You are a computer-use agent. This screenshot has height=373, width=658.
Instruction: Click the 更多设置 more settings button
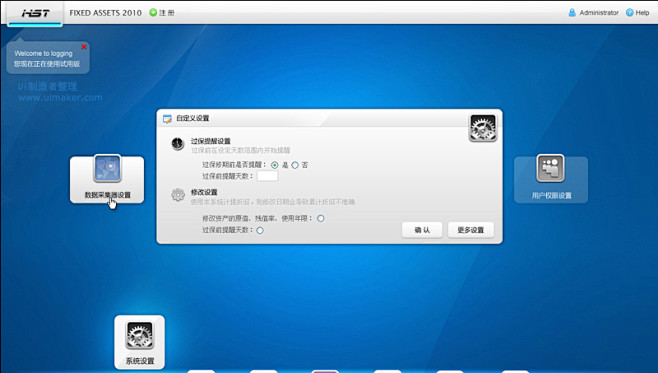[x=470, y=230]
